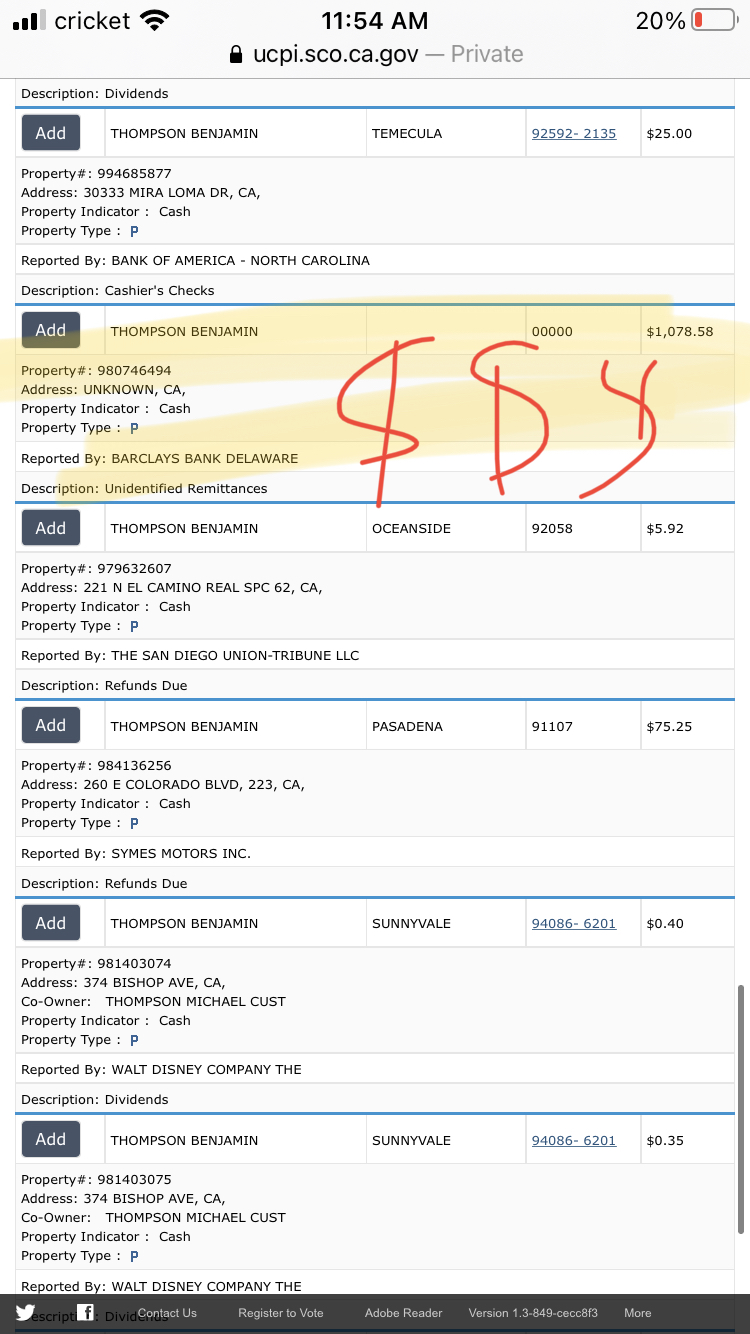Open zip link 94086- 6201 beside $0.35

pyautogui.click(x=574, y=1140)
